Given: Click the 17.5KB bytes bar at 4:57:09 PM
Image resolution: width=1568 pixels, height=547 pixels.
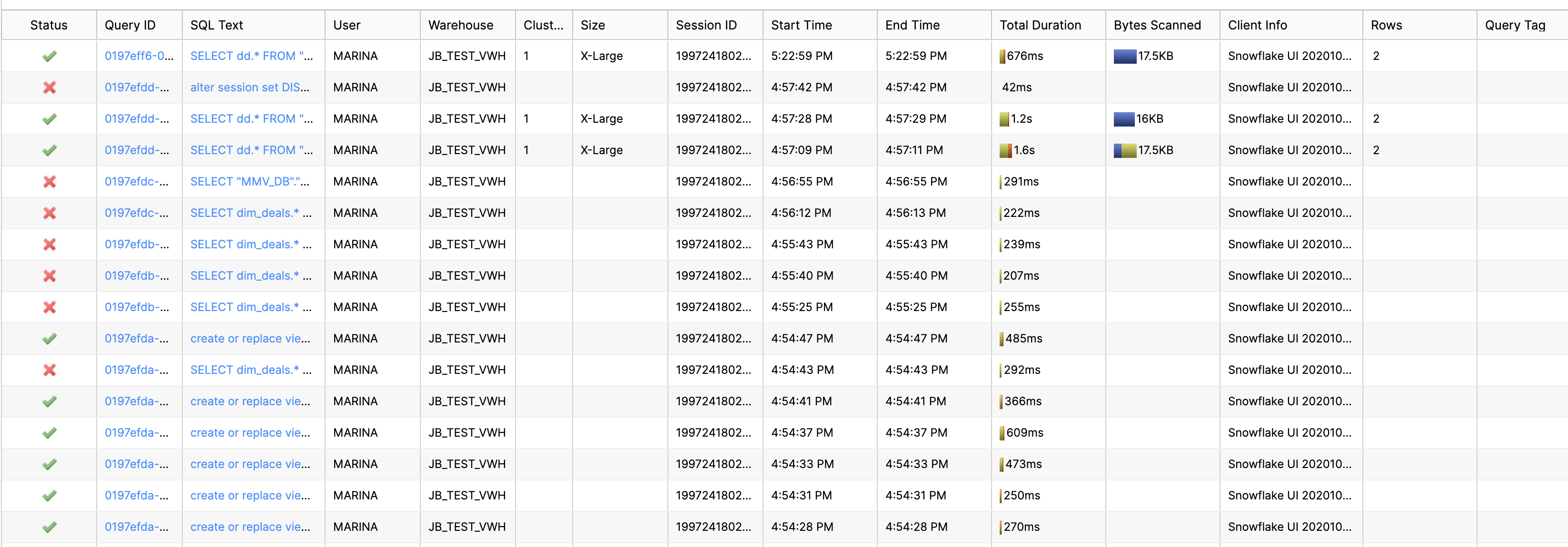Looking at the screenshot, I should click(x=1125, y=150).
